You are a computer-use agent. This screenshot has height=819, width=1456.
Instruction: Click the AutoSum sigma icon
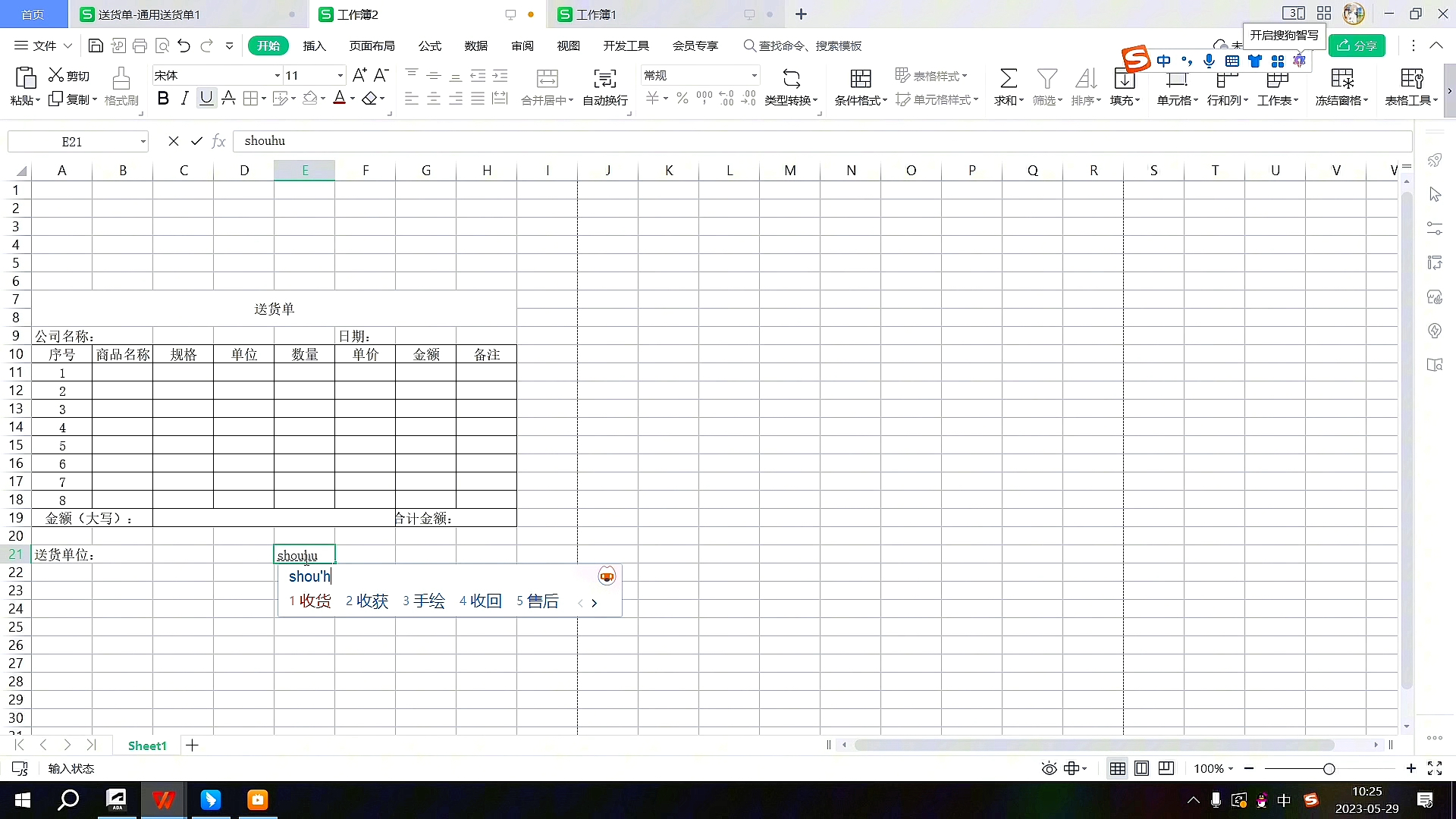point(1008,79)
